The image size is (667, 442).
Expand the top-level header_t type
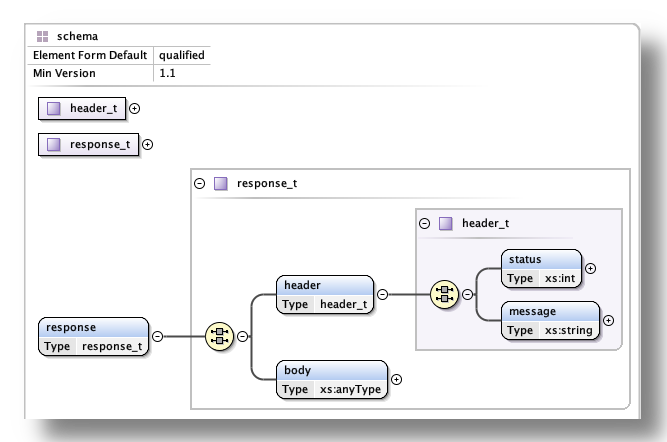[135, 108]
